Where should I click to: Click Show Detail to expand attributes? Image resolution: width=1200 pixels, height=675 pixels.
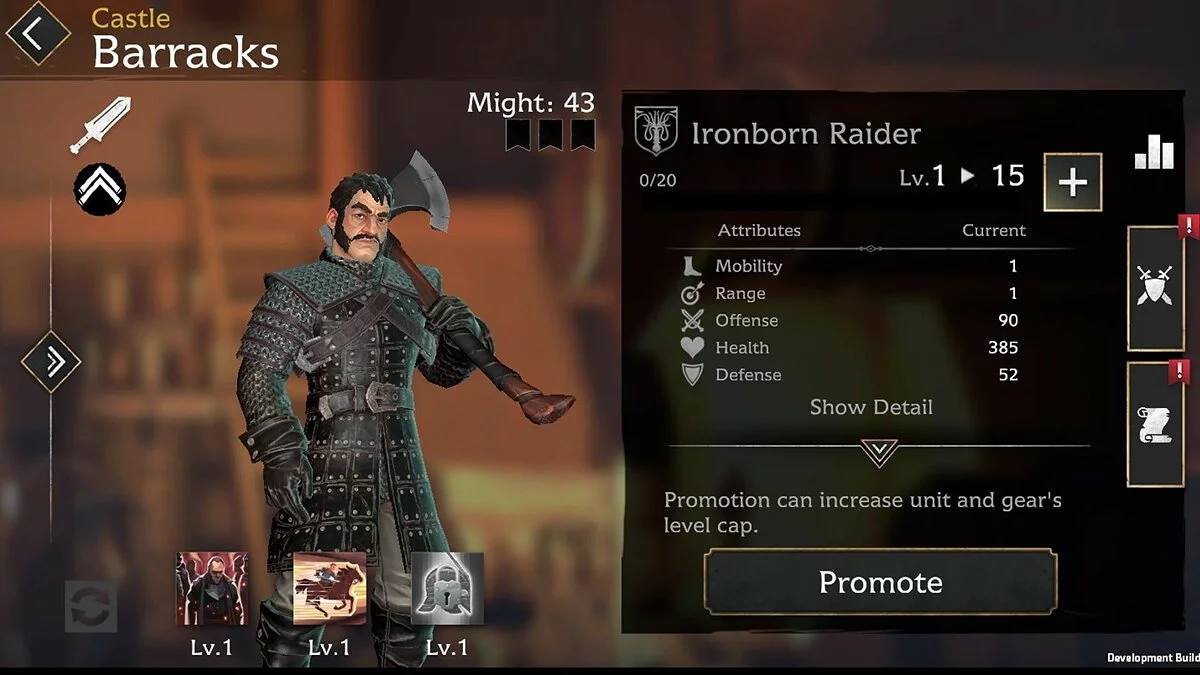[871, 407]
